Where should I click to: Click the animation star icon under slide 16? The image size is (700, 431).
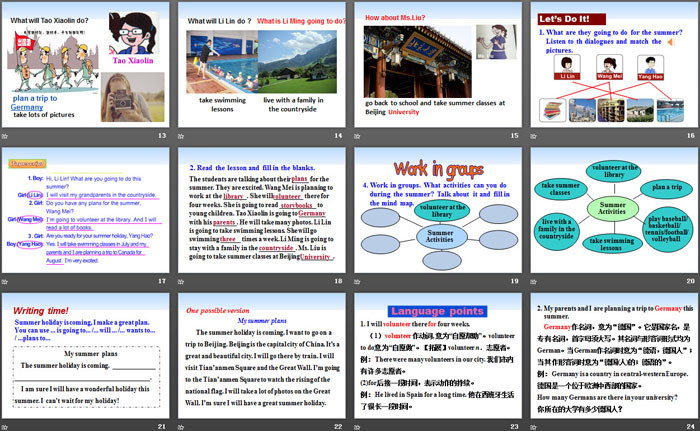[533, 136]
